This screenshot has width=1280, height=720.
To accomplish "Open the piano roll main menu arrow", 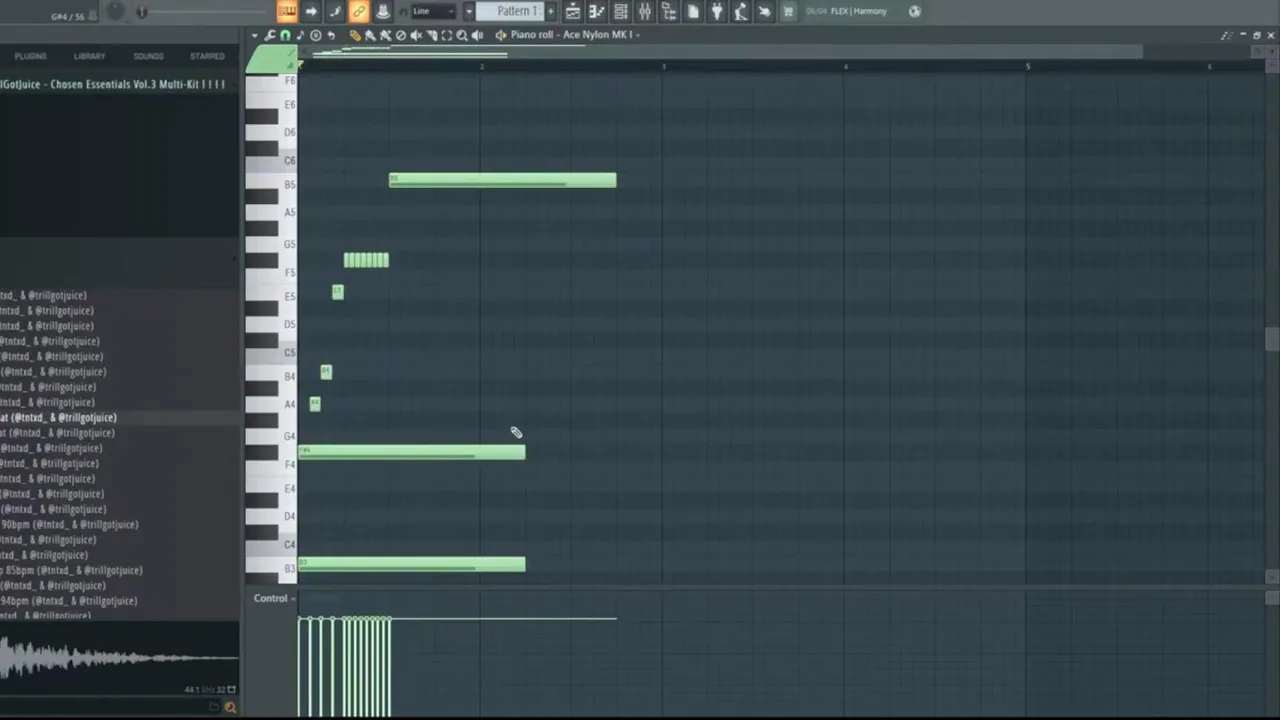I will point(255,35).
